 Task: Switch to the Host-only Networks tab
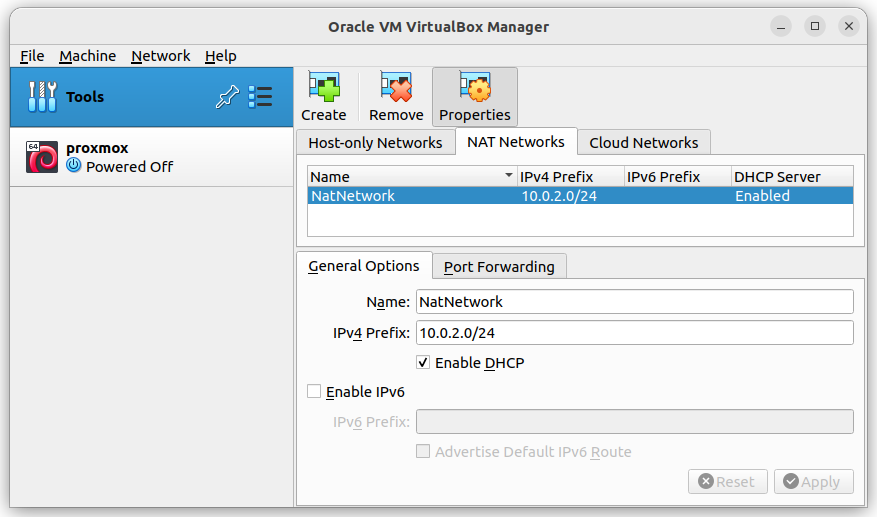[375, 143]
